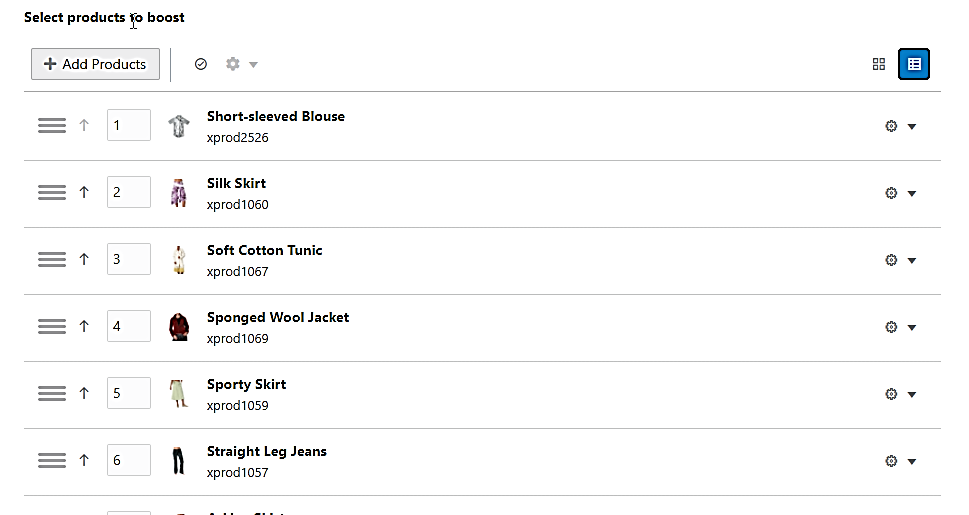
Task: Click the Add Products button
Action: (x=95, y=64)
